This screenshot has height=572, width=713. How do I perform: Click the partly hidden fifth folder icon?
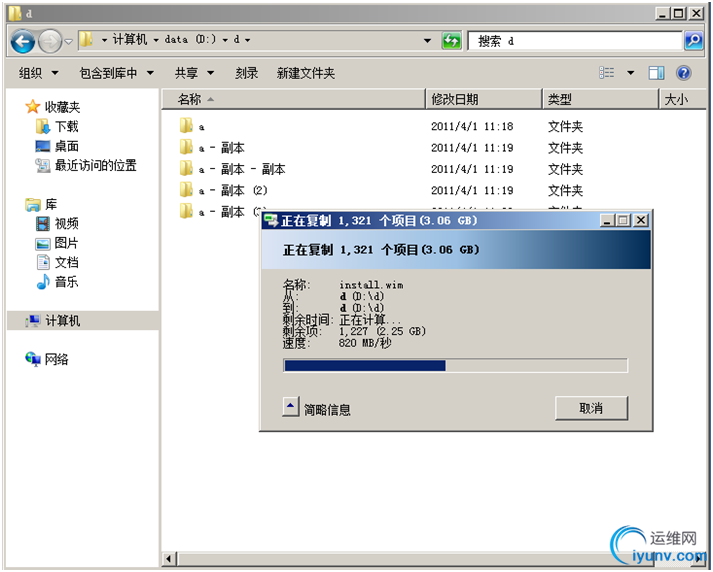coord(186,211)
